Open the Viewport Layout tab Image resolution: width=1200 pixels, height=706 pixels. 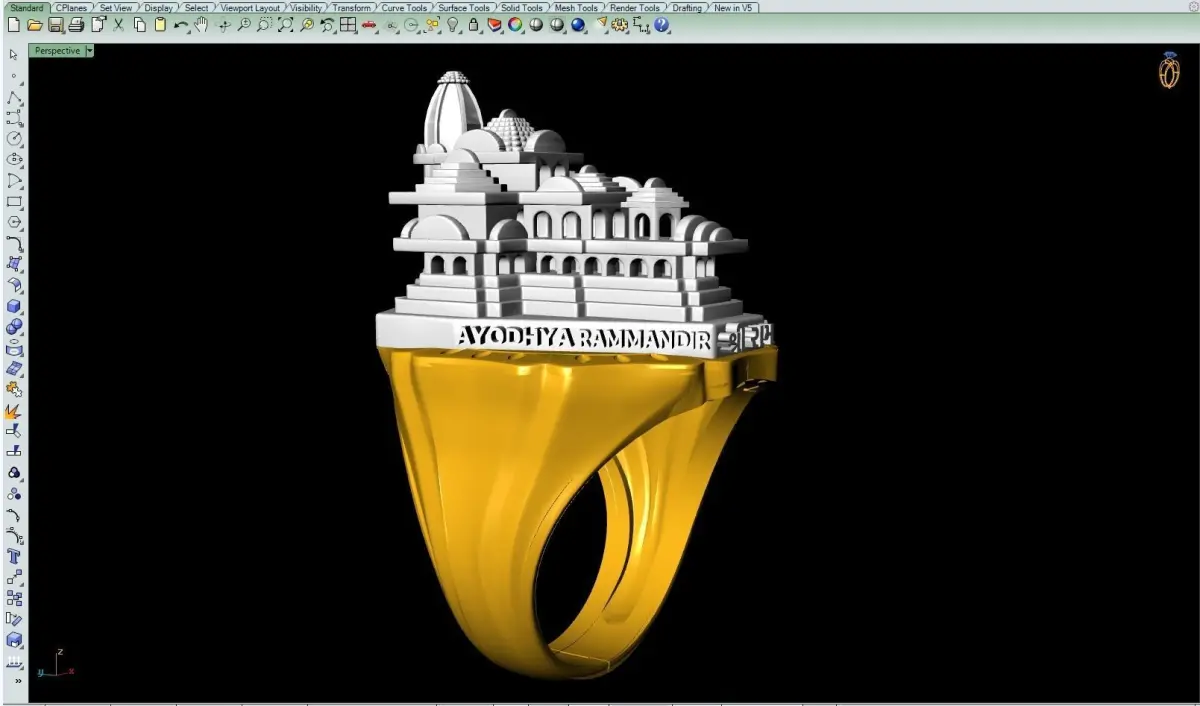[x=250, y=7]
